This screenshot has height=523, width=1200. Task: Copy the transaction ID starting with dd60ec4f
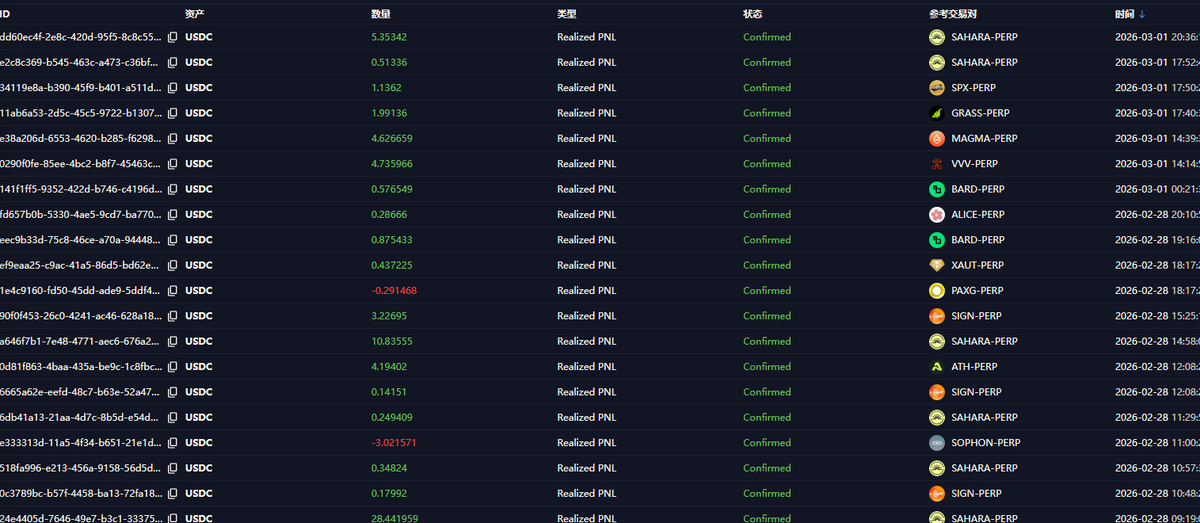click(173, 37)
